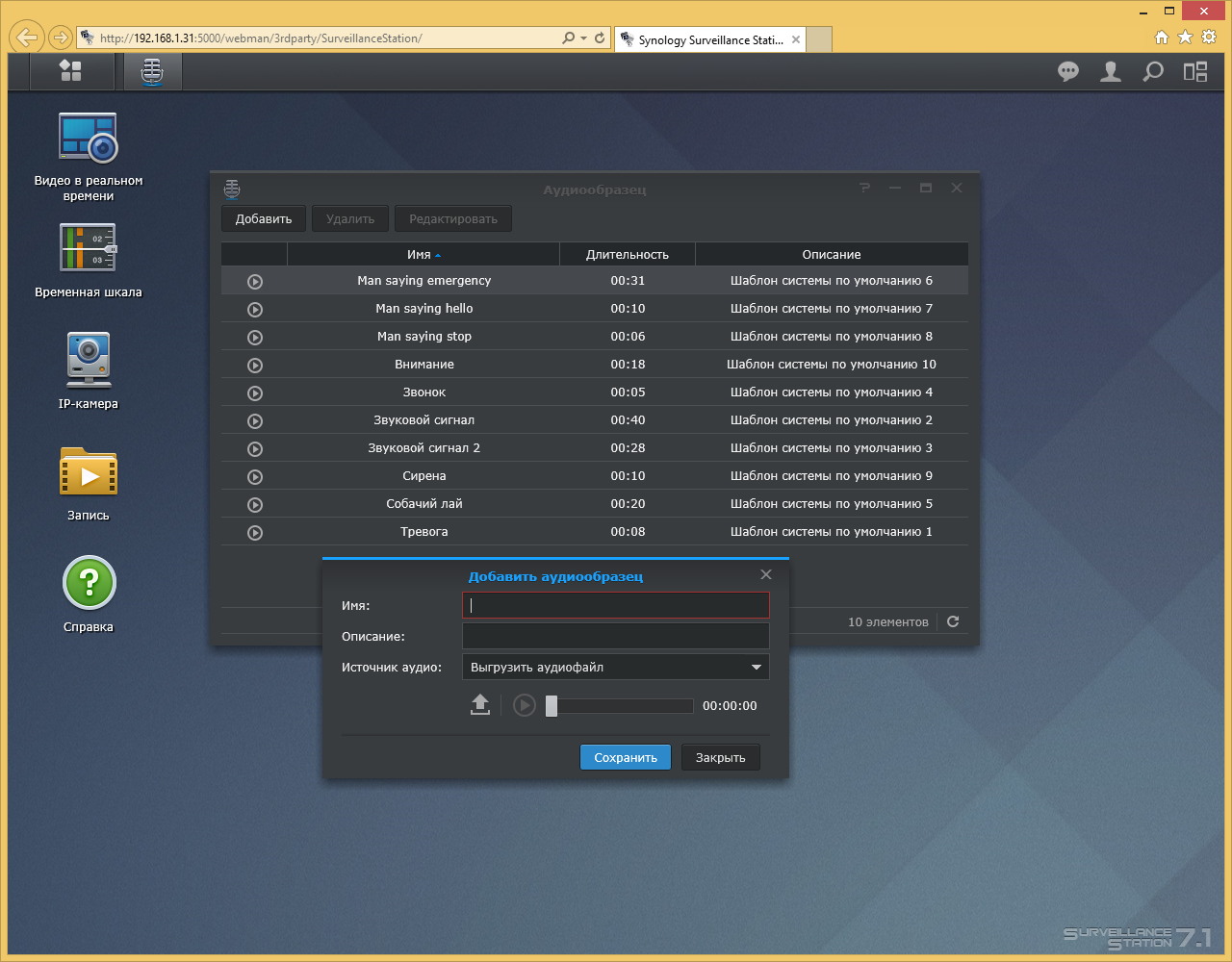The width and height of the screenshot is (1232, 962).
Task: Play the Сирена audio sample
Action: tap(255, 476)
